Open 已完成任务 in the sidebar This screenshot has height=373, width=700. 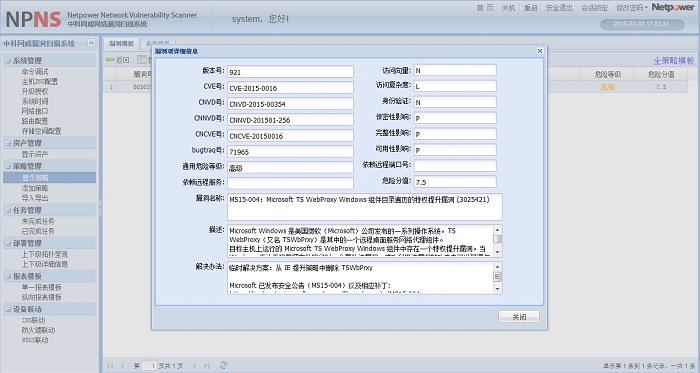(38, 231)
